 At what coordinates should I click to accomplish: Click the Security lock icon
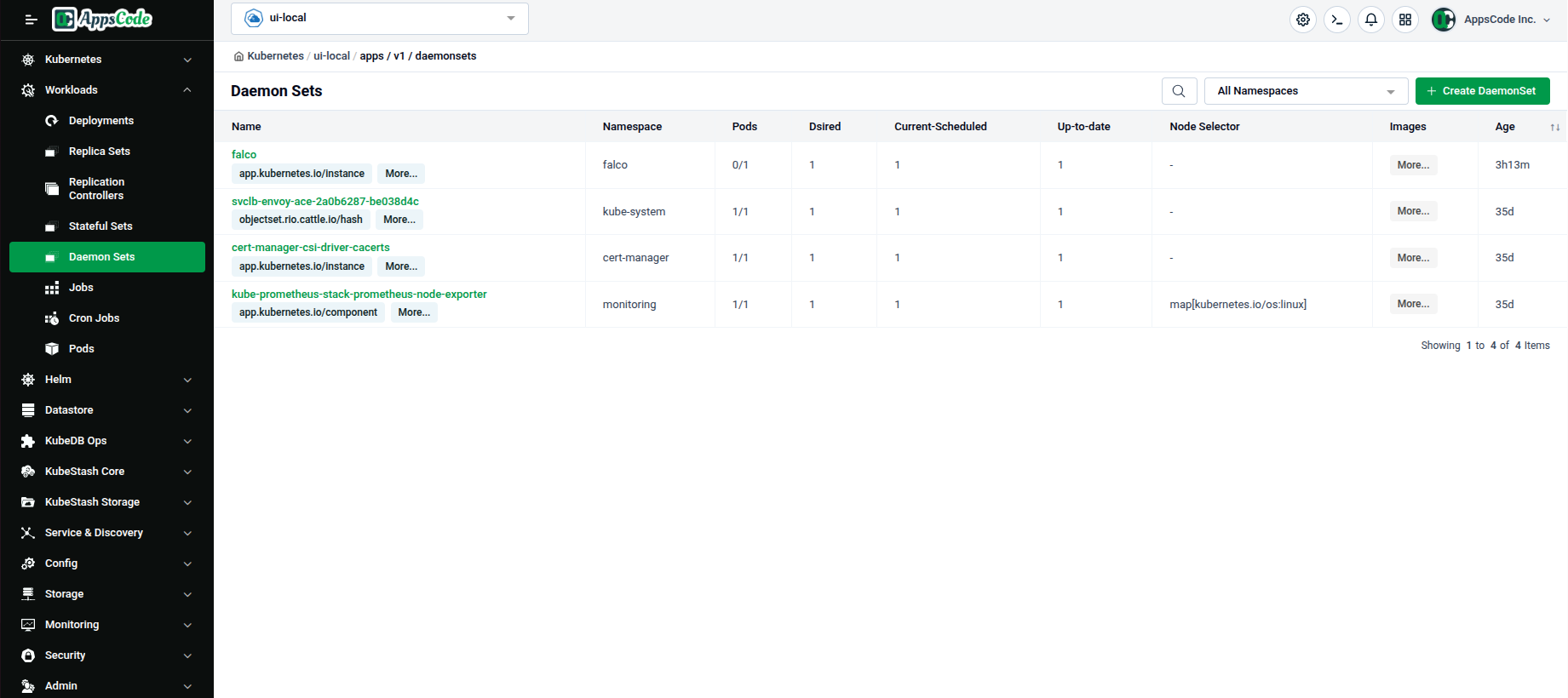28,655
